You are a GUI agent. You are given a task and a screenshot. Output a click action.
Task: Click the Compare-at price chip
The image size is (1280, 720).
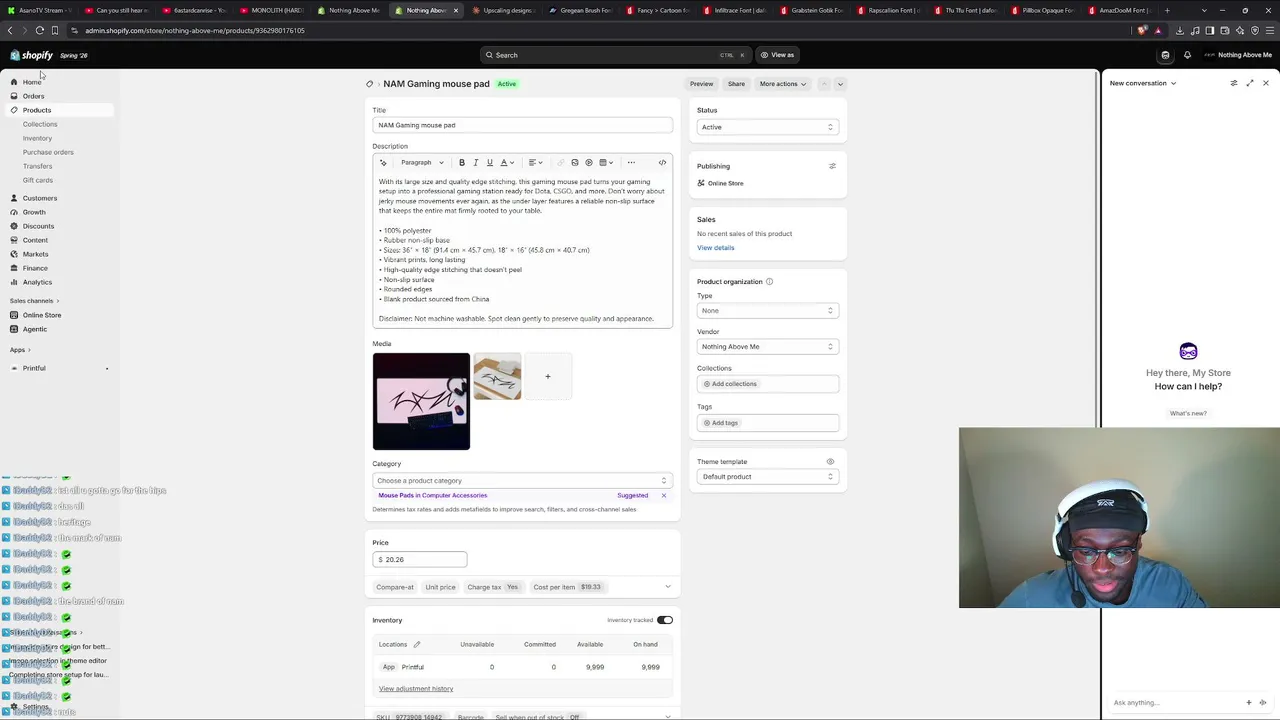395,587
